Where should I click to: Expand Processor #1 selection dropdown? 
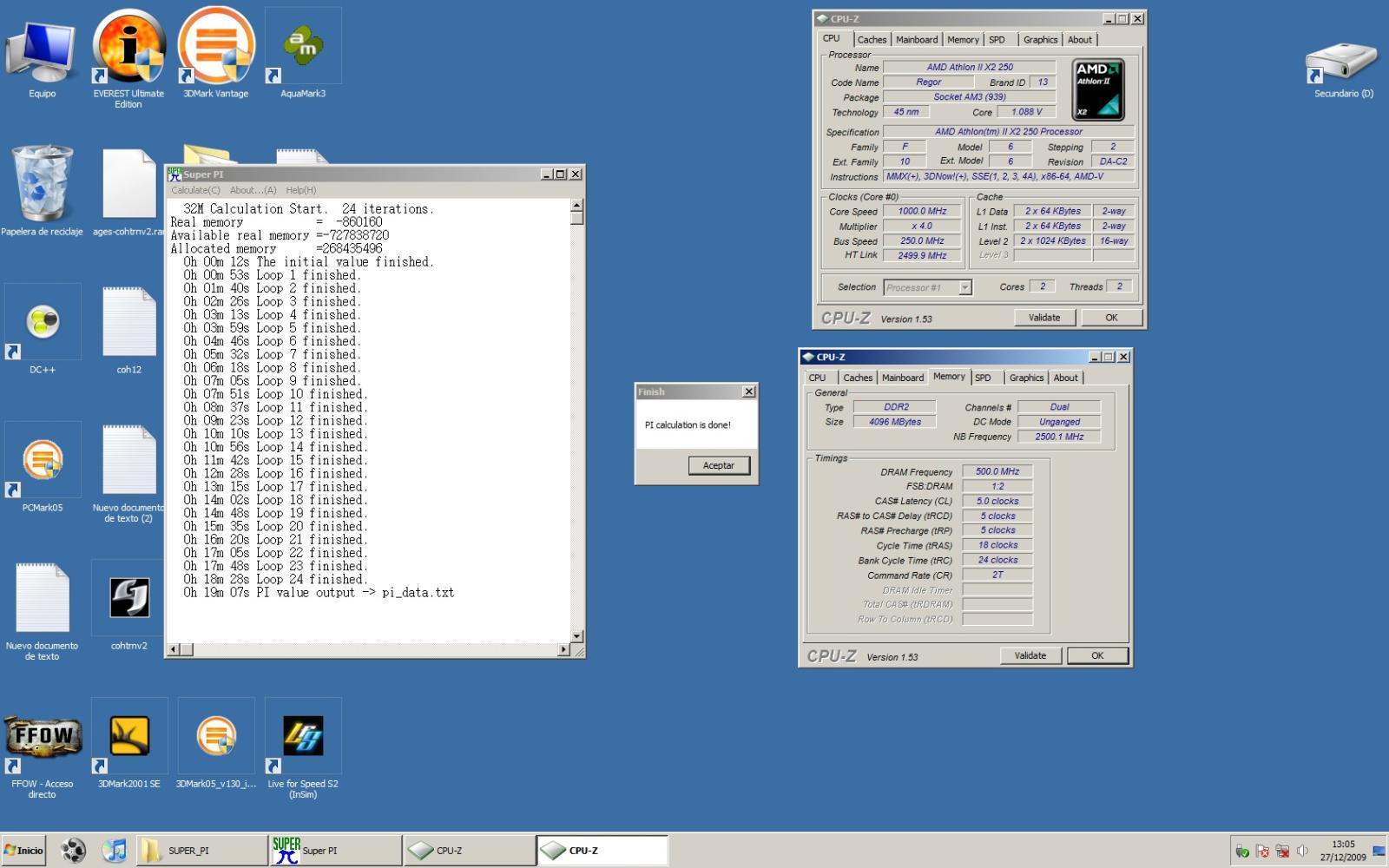coord(964,287)
